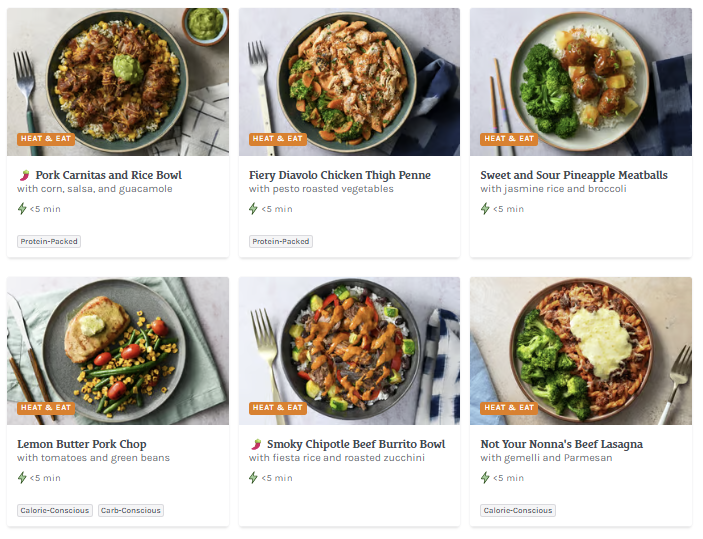
Task: Click lightning icon under Fiery Diavolo Chicken Penne
Action: (254, 209)
